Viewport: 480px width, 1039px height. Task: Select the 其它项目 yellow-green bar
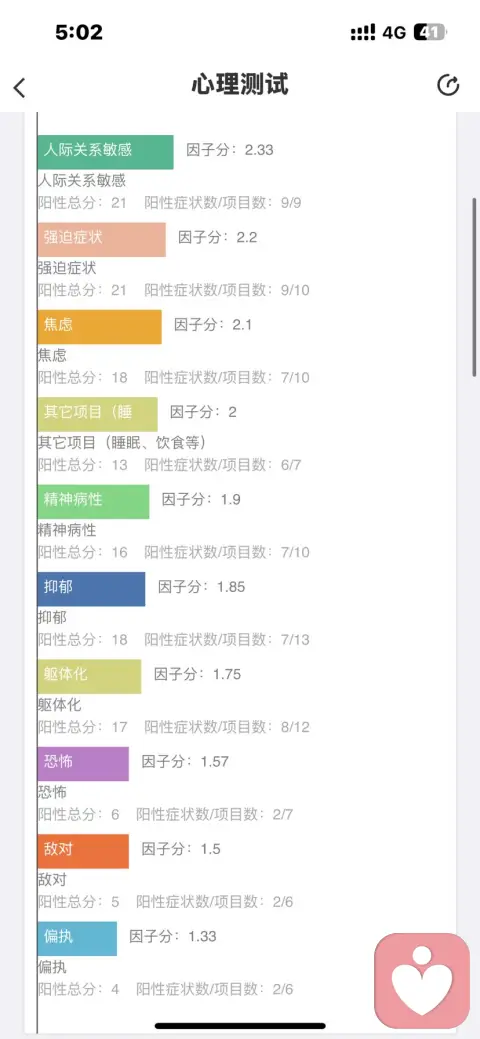[x=97, y=414]
